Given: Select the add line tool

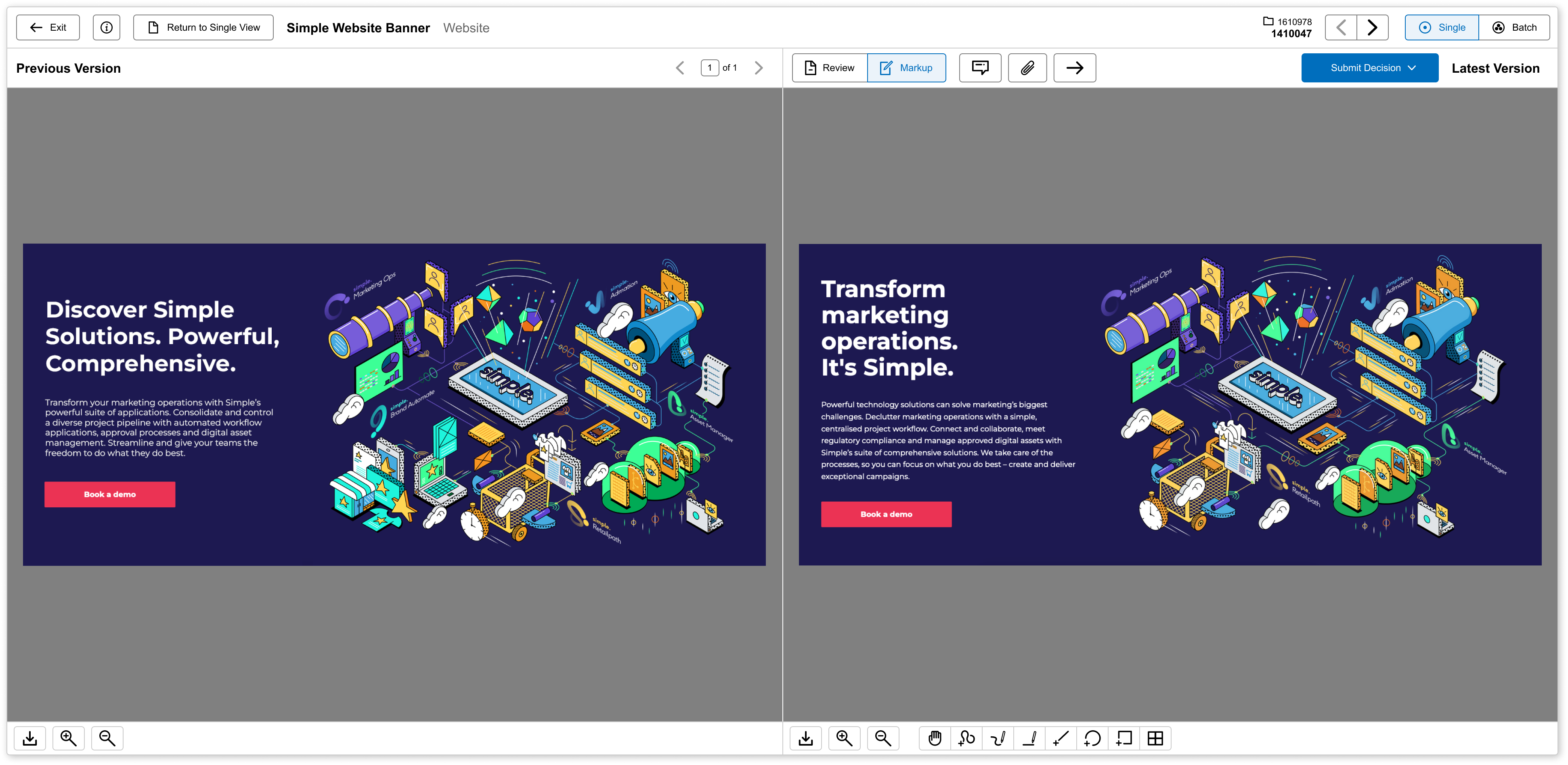Looking at the screenshot, I should point(1061,738).
